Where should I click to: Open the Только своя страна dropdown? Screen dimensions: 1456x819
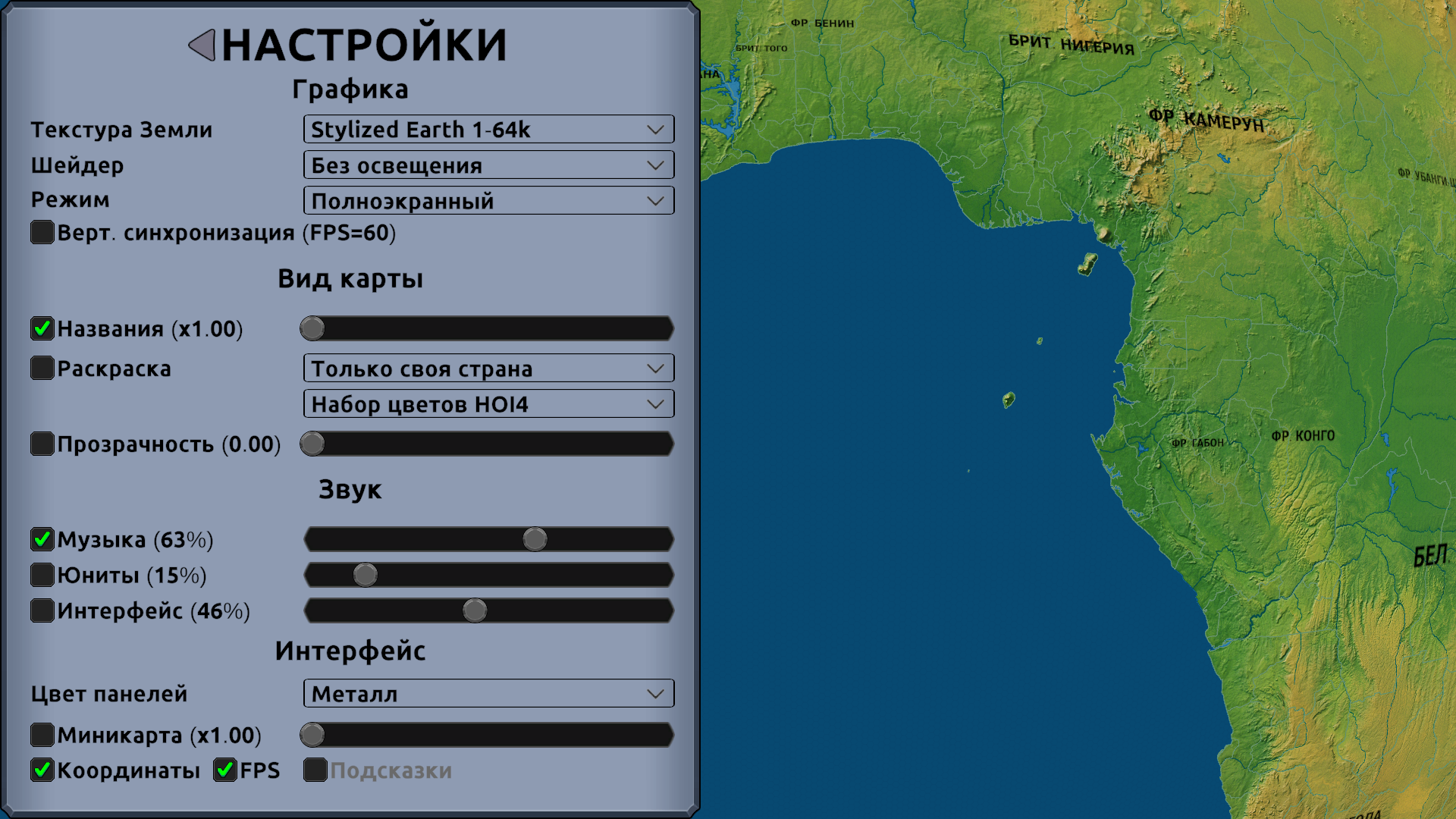488,369
